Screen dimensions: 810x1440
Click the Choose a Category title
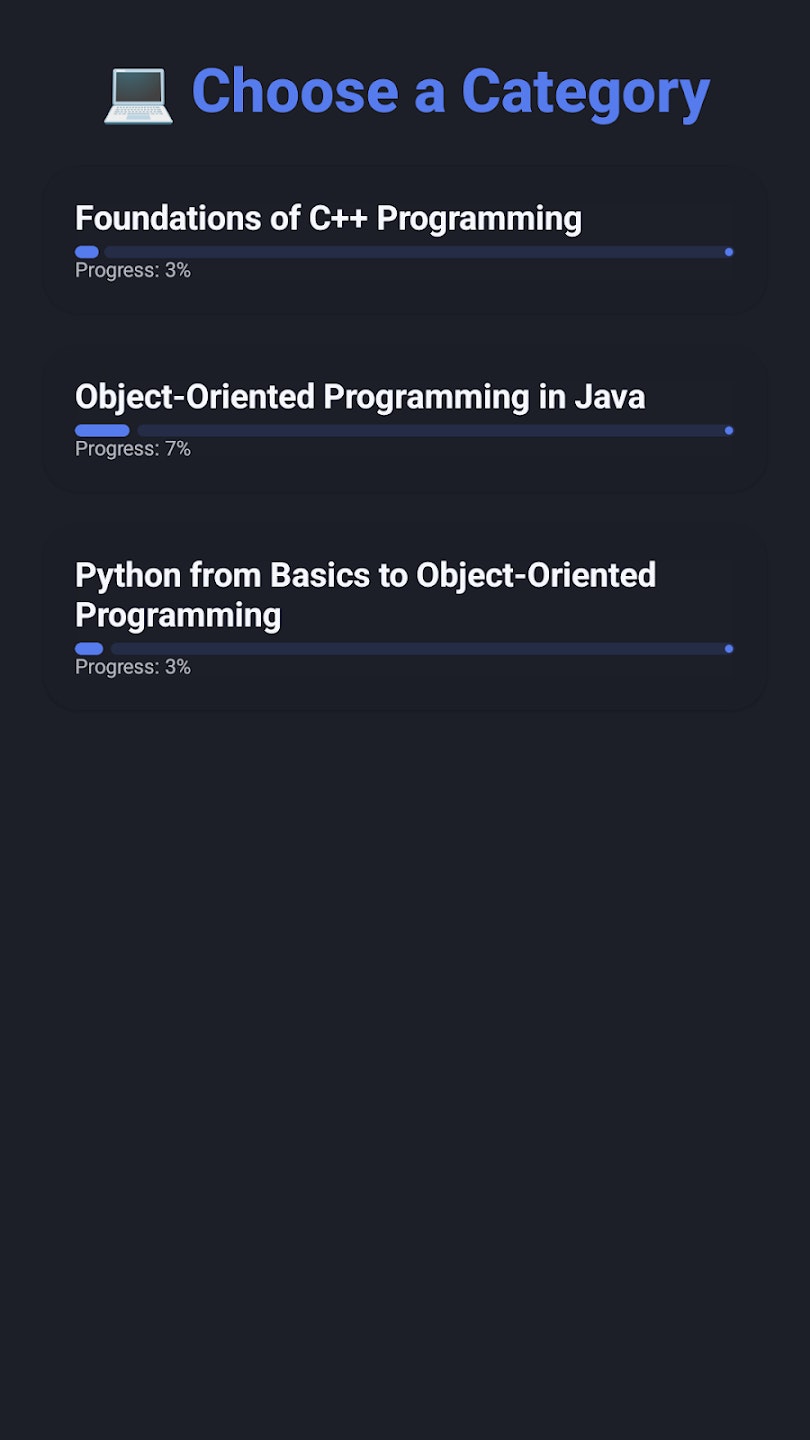click(450, 91)
